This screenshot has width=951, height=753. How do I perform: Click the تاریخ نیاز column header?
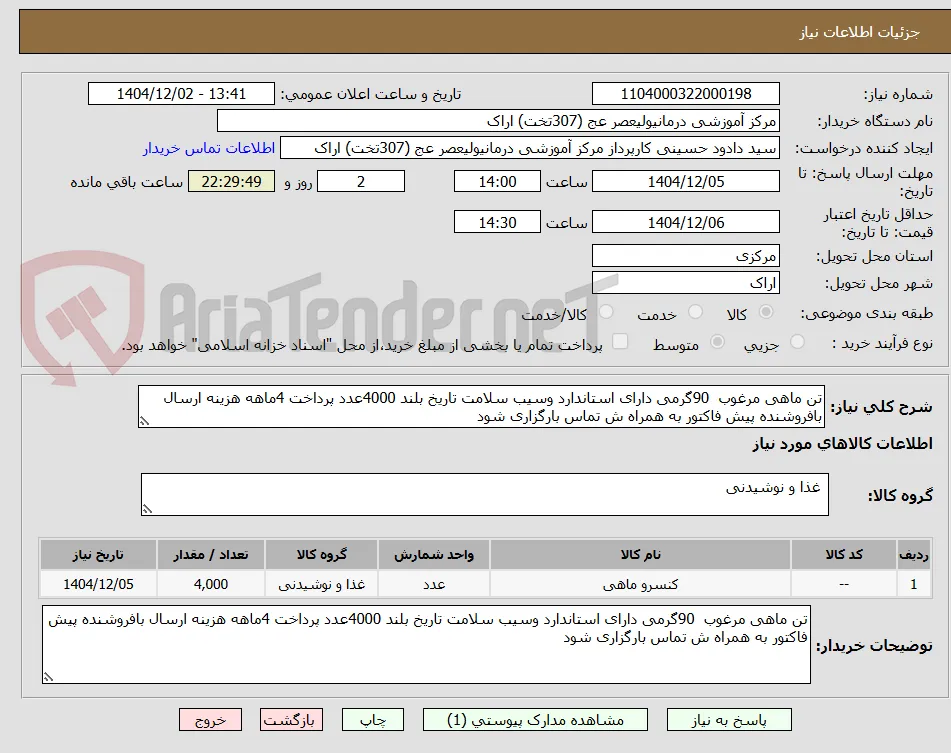pyautogui.click(x=98, y=555)
